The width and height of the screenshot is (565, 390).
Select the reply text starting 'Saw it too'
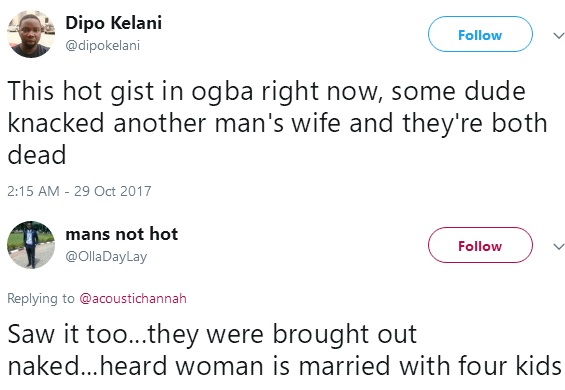[x=285, y=350]
